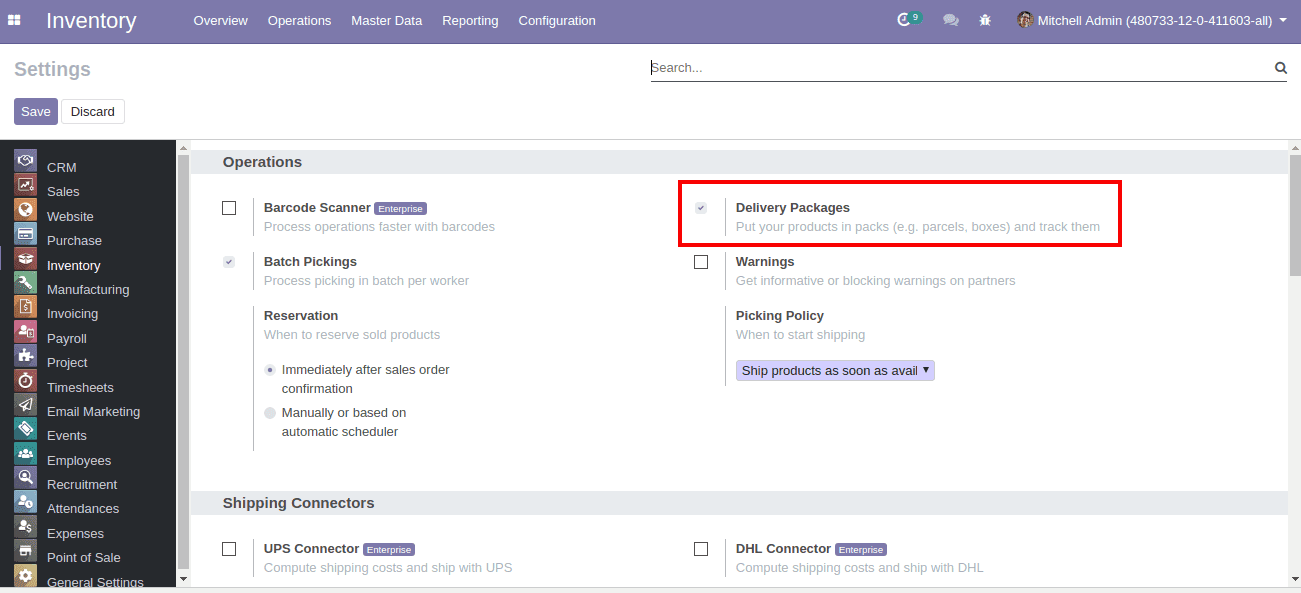Image resolution: width=1301 pixels, height=593 pixels.
Task: Open the Reporting menu
Action: click(x=470, y=20)
